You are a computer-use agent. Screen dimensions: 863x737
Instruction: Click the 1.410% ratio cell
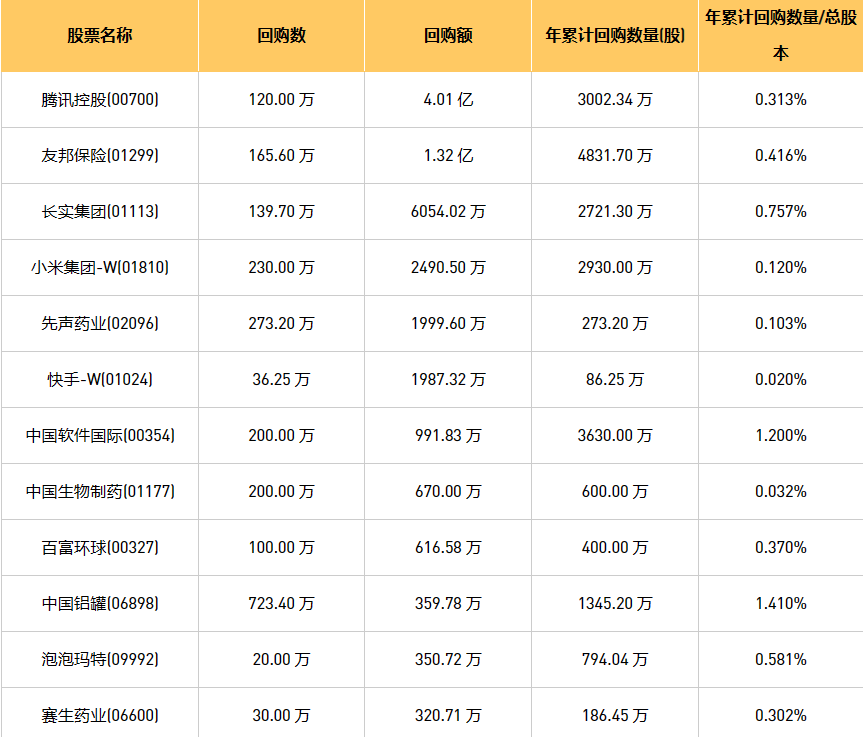click(781, 604)
